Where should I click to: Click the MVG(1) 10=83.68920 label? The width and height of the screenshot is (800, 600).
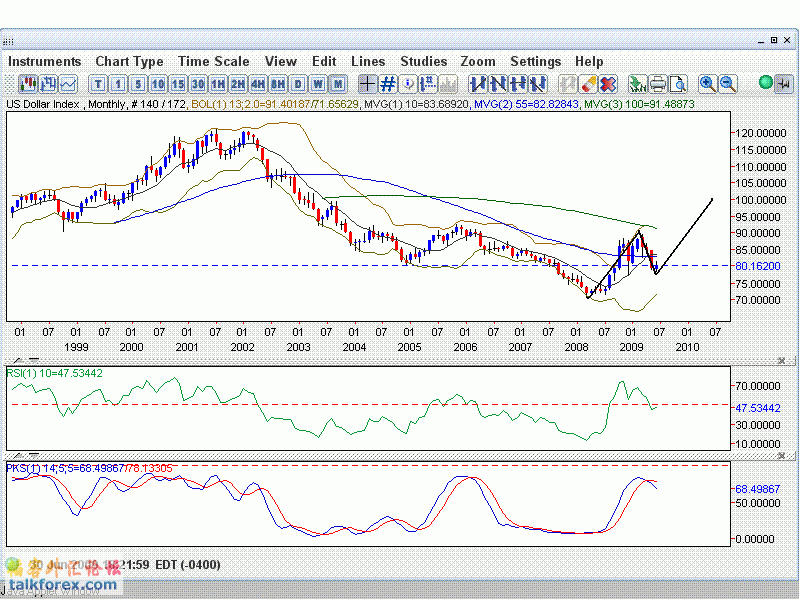pos(416,104)
